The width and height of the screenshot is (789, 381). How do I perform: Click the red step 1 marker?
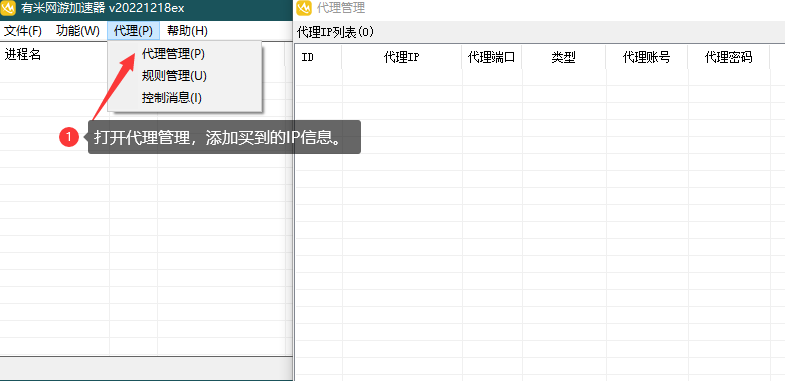click(x=69, y=137)
